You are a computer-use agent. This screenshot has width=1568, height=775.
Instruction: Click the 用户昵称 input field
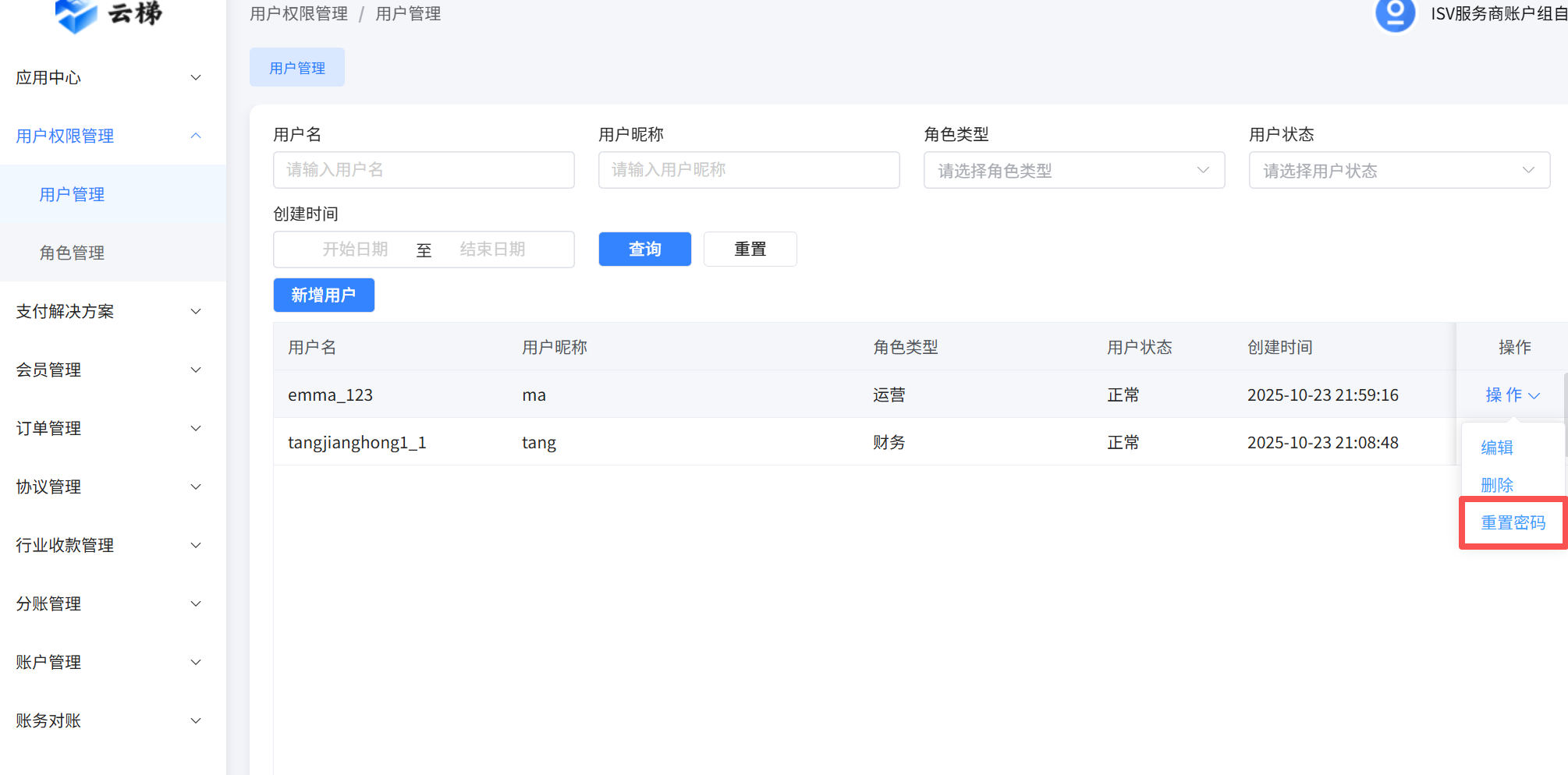[x=748, y=170]
